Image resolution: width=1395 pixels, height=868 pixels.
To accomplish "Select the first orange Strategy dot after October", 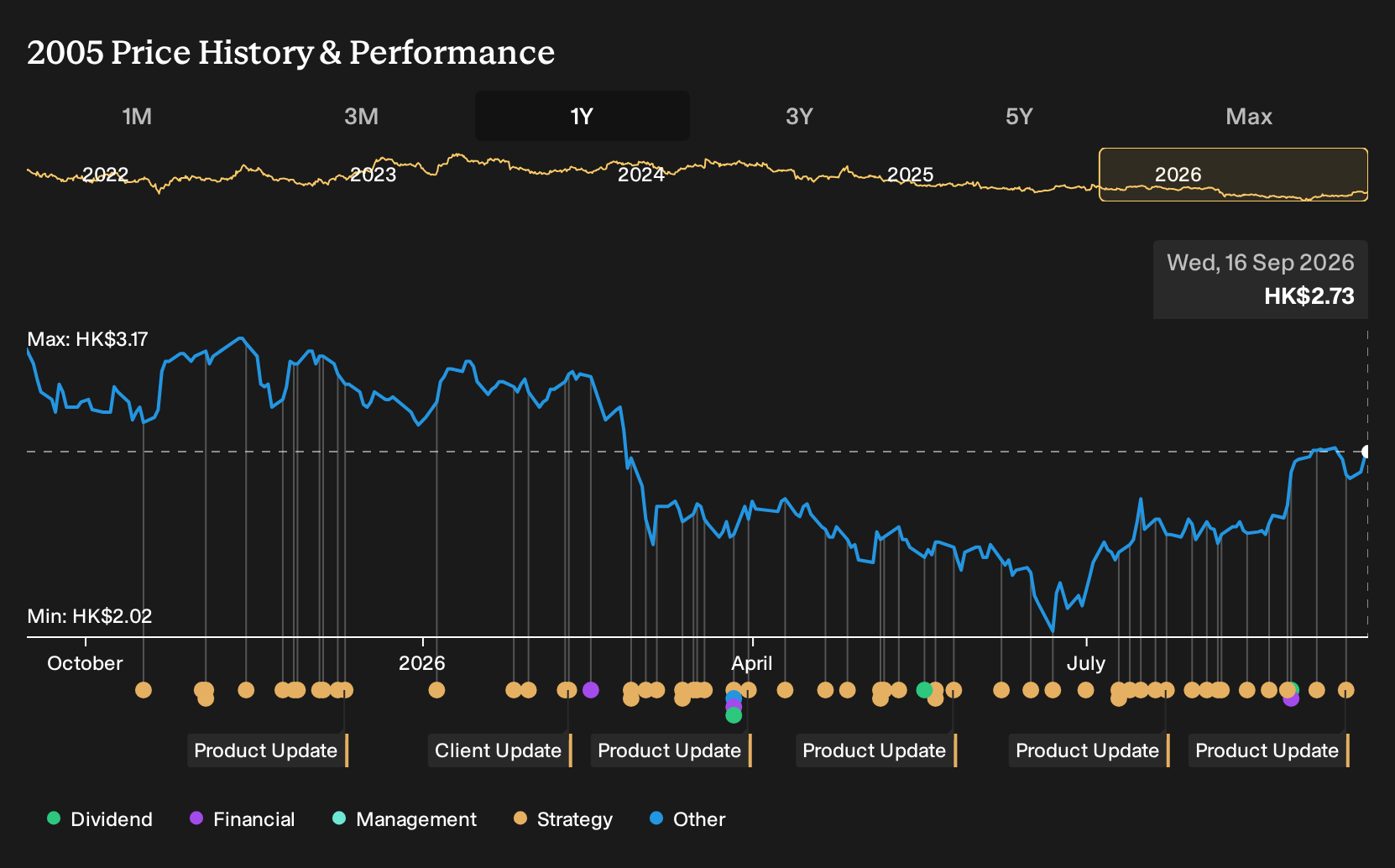I will 144,690.
